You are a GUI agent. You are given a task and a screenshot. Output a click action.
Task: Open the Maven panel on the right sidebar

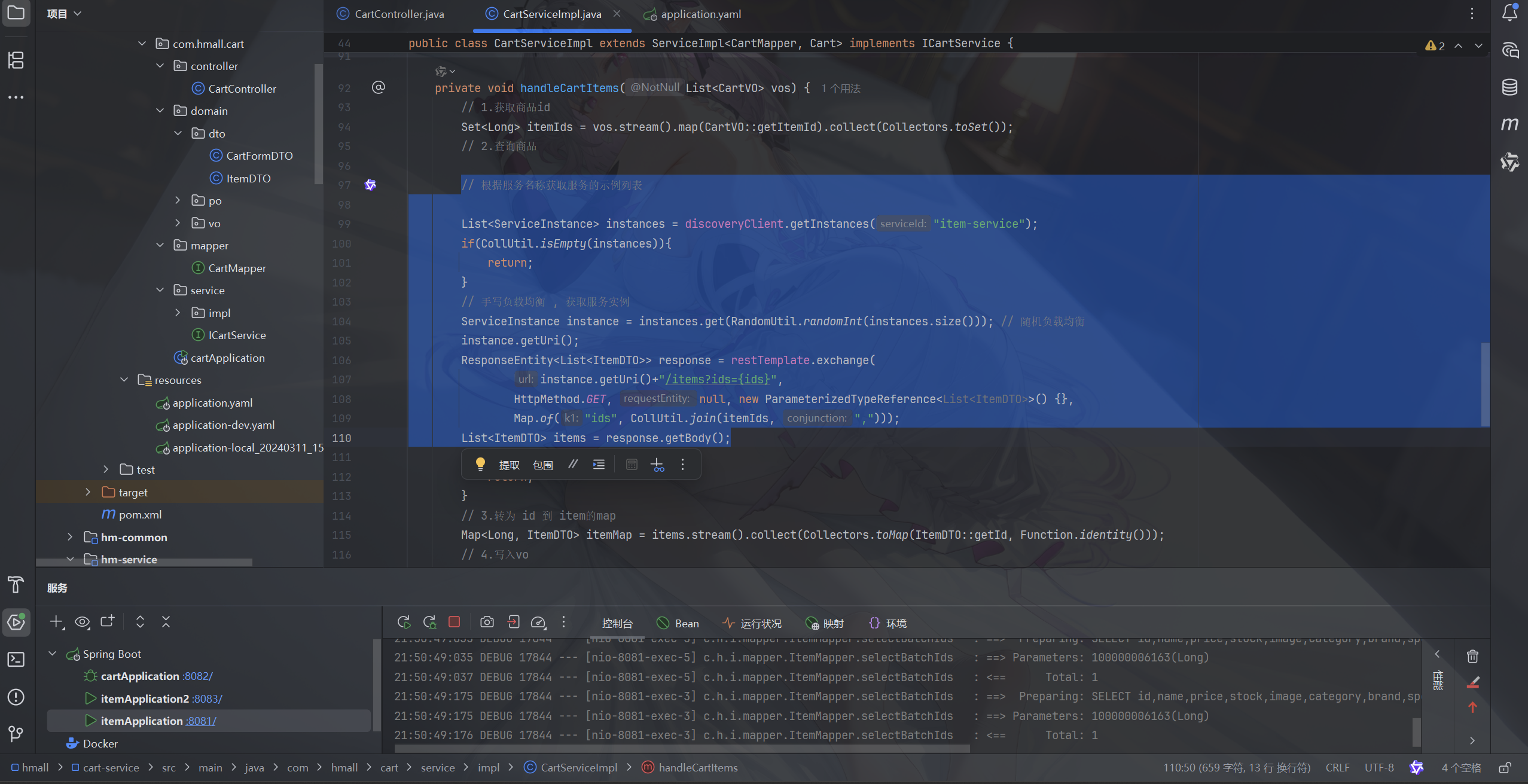tap(1511, 124)
